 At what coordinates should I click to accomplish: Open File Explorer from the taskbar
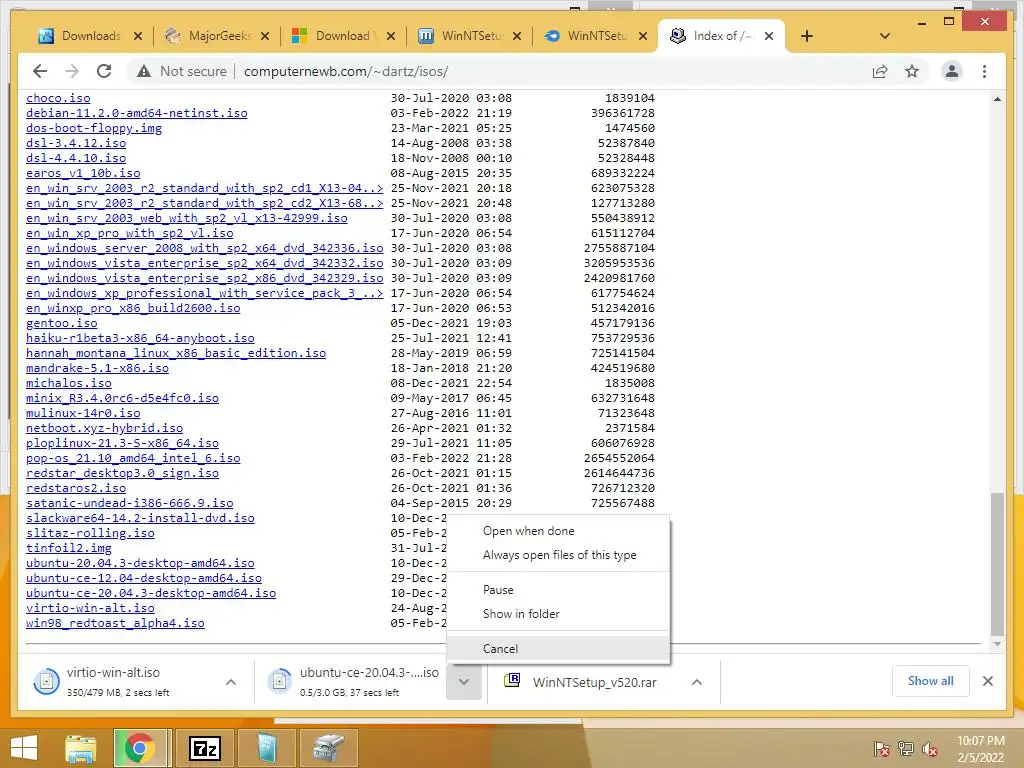tap(80, 748)
